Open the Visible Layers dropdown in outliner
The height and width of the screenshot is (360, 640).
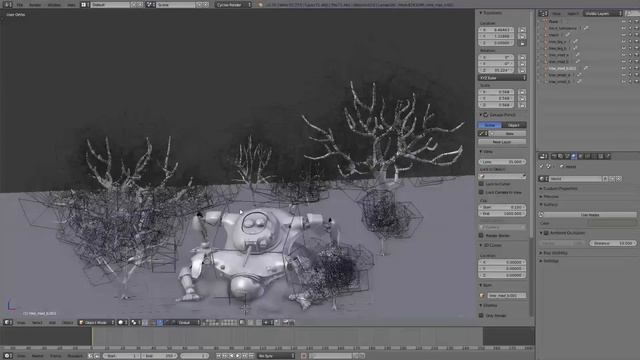(602, 13)
